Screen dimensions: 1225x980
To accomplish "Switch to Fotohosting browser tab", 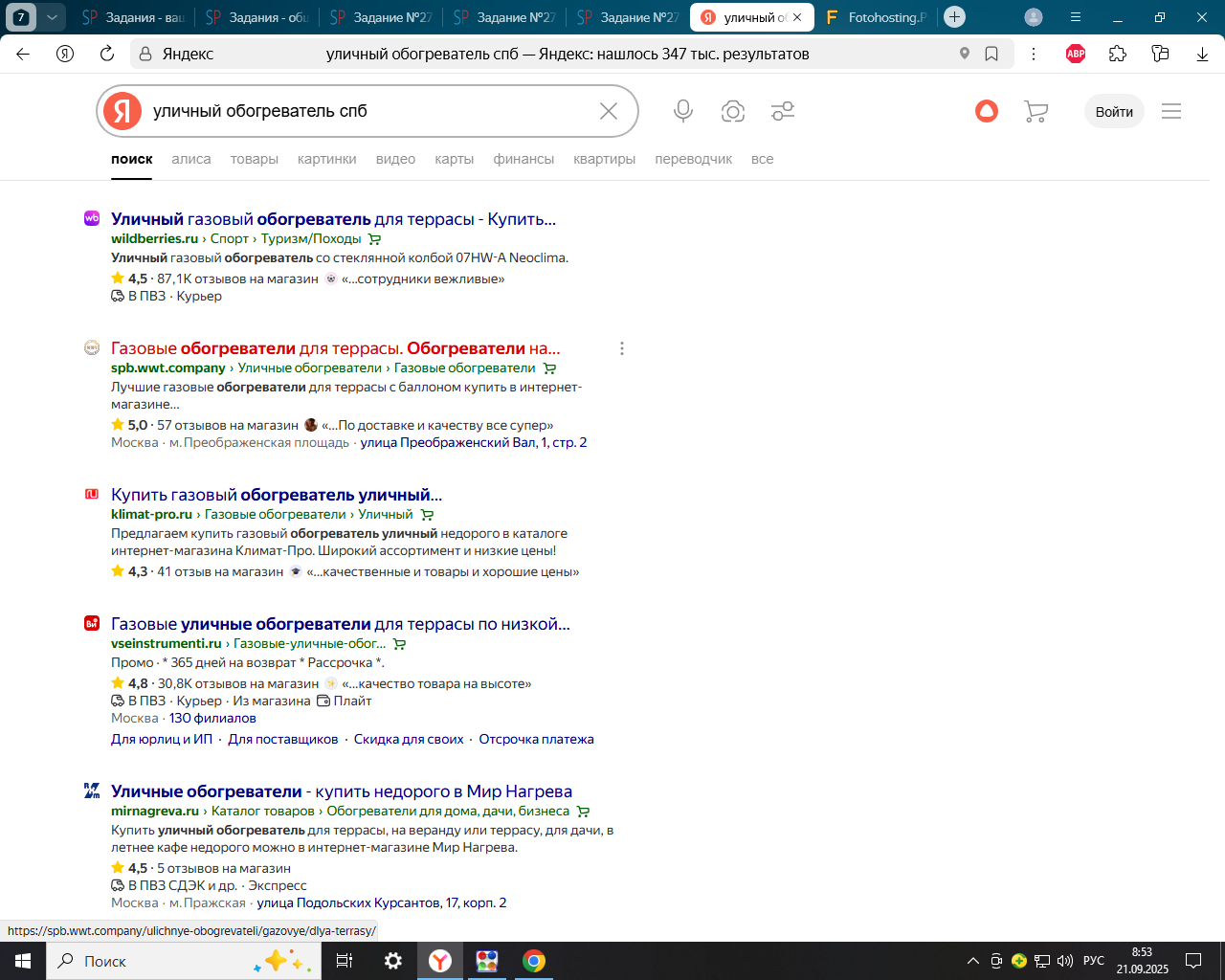I will (875, 17).
